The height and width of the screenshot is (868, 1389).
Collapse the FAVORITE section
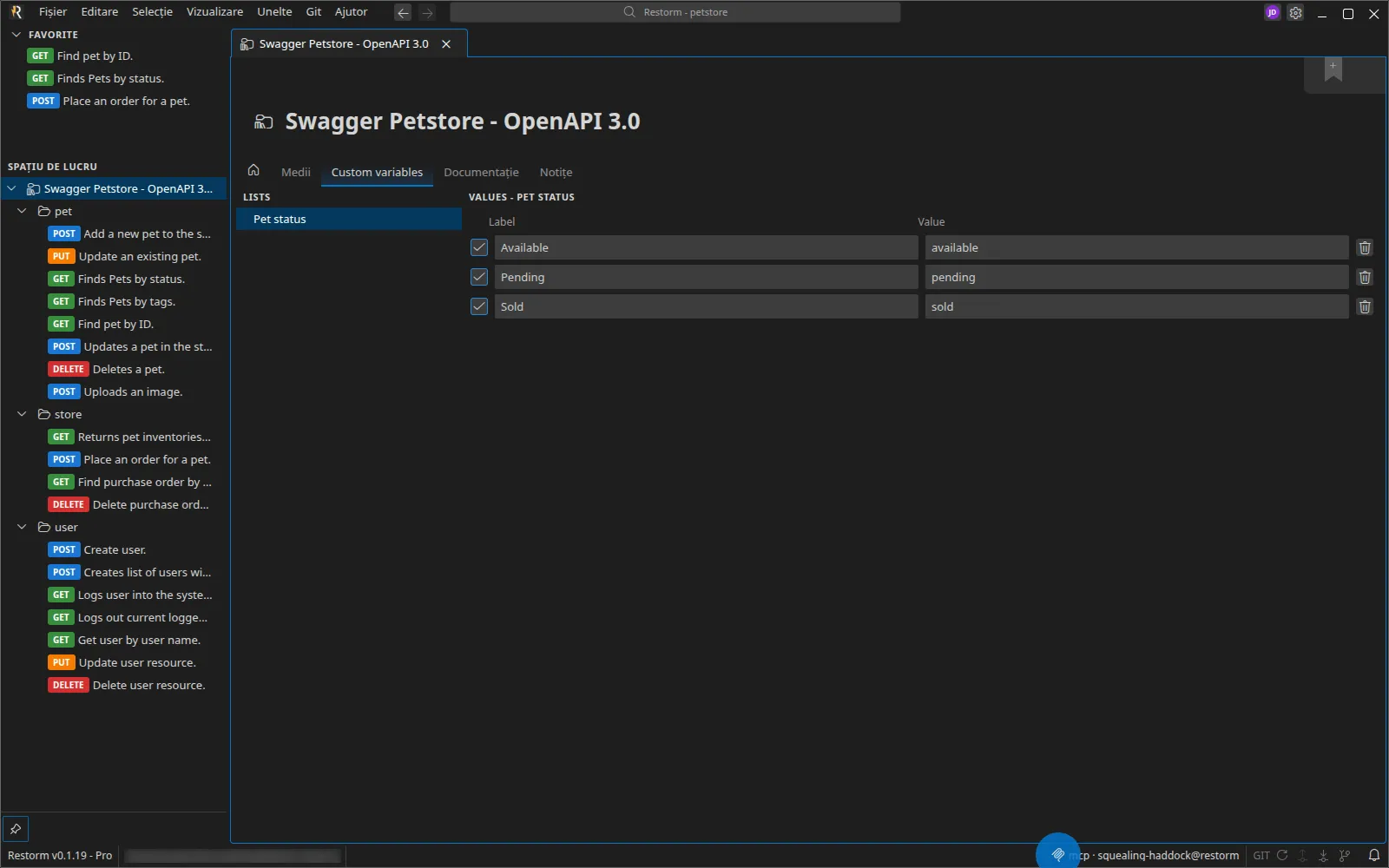16,35
